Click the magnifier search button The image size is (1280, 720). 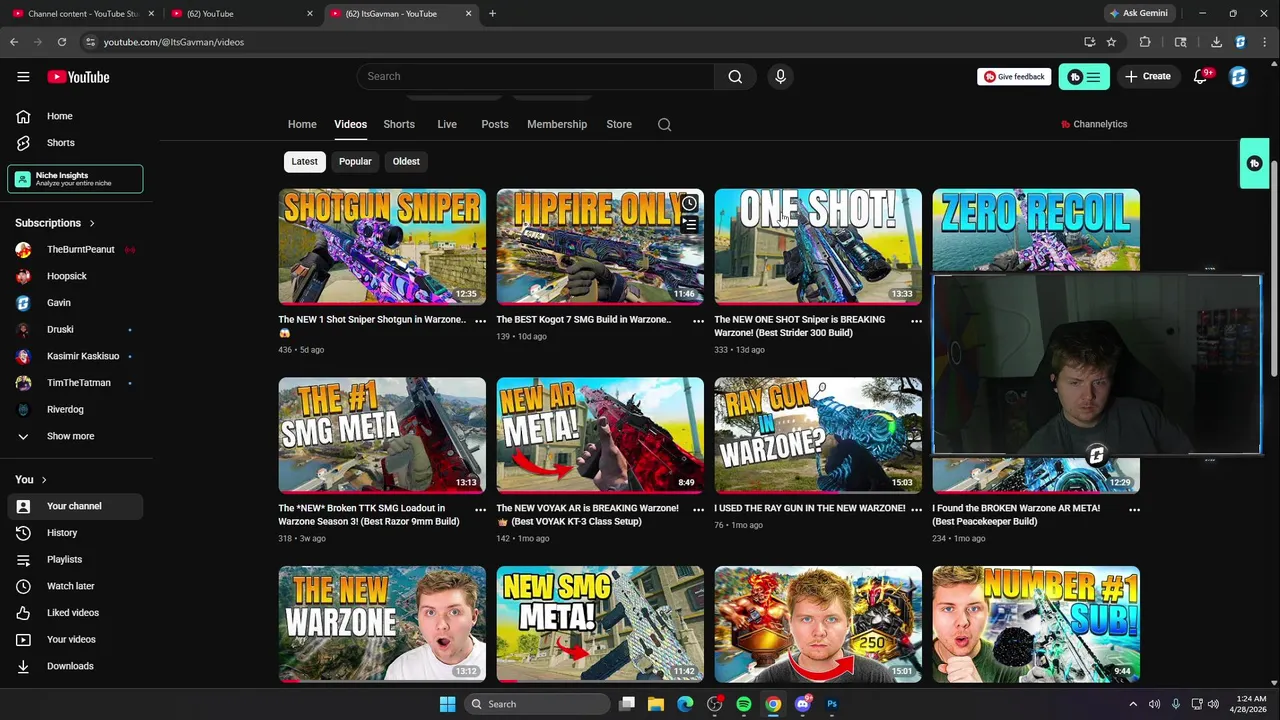[x=735, y=76]
